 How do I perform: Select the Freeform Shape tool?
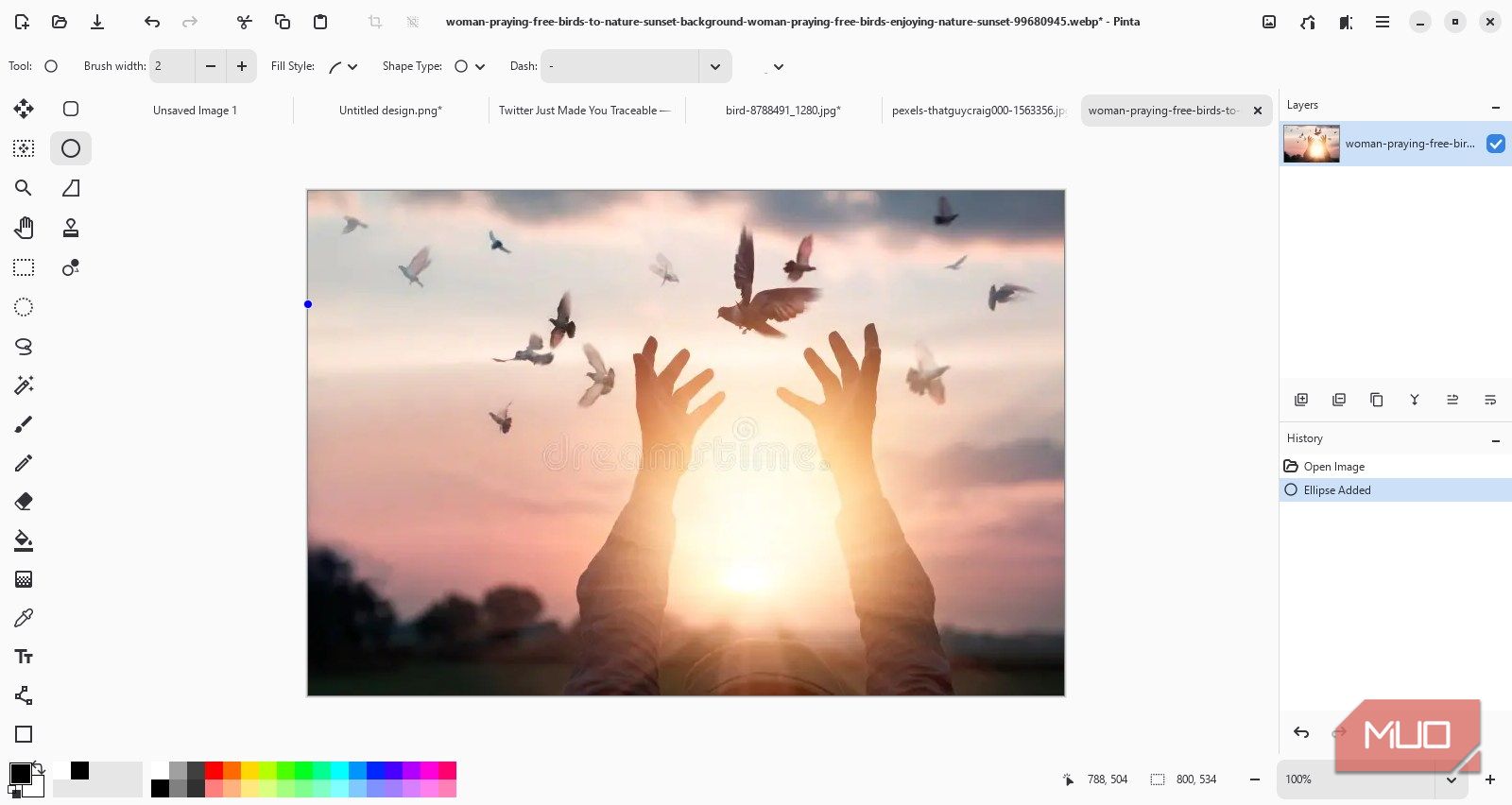[x=71, y=188]
